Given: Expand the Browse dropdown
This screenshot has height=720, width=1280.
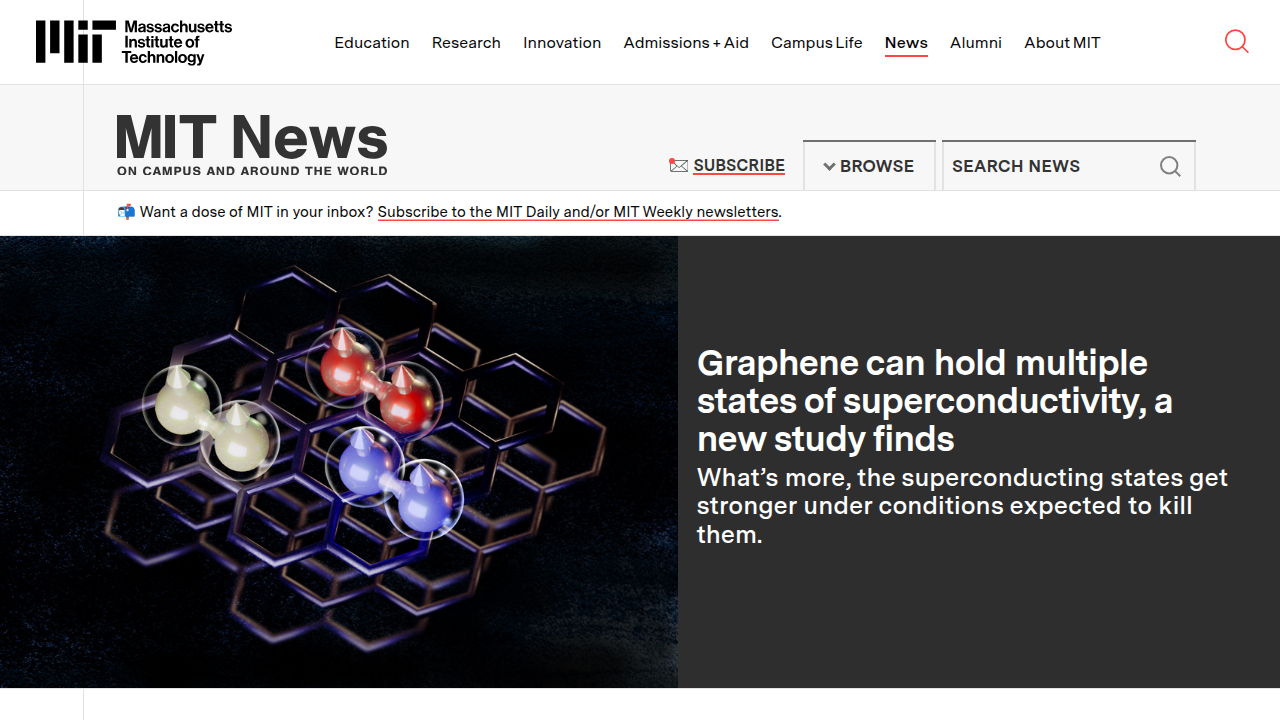Looking at the screenshot, I should click(869, 166).
